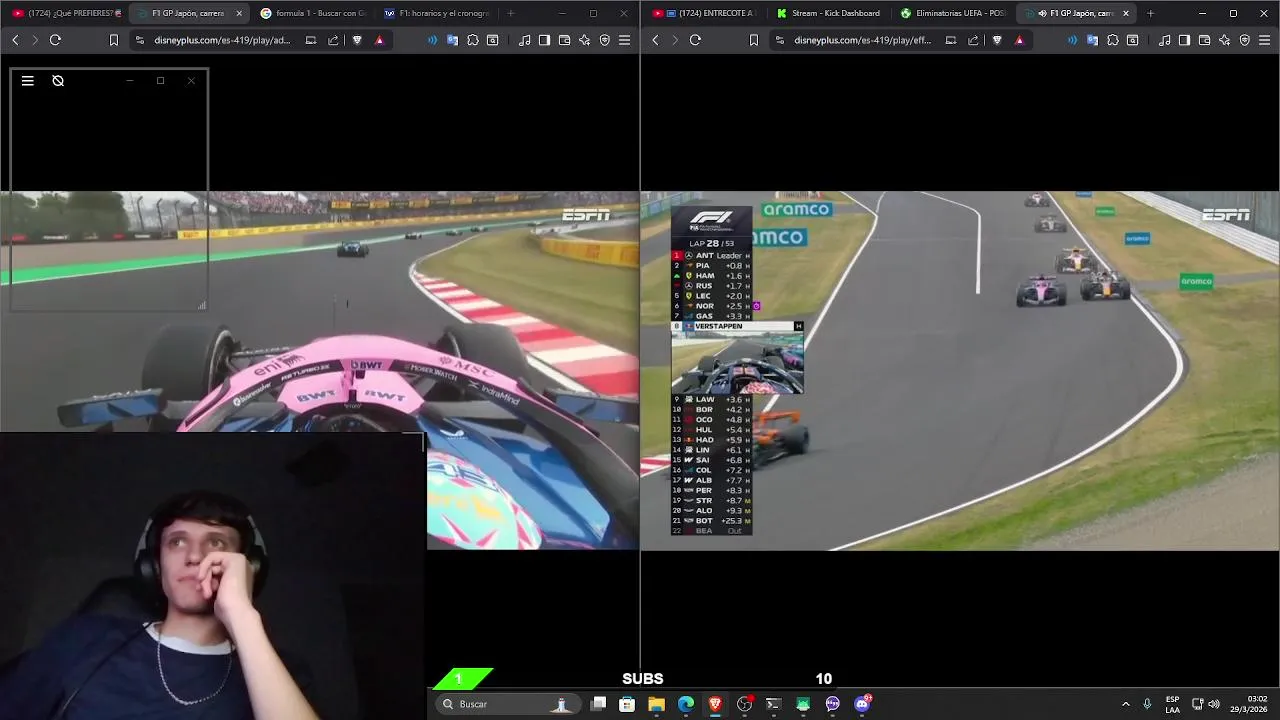Switch to 'formula 1 - Buscar con' Google tab

click(x=313, y=13)
